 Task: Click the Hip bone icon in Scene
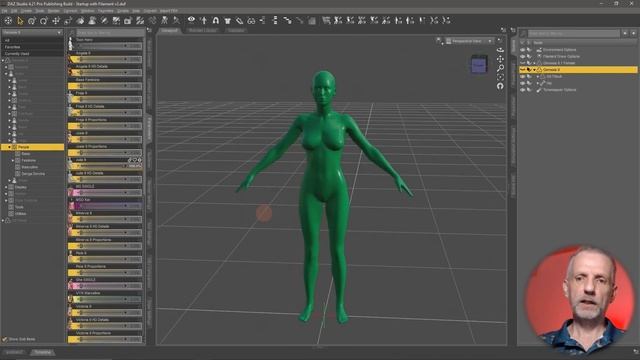point(542,83)
